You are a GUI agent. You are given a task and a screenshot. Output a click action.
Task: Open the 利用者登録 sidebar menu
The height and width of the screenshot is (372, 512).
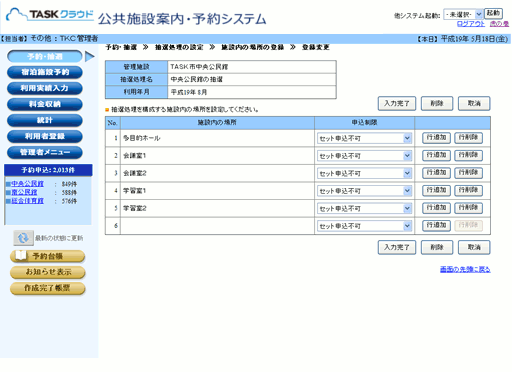click(45, 136)
